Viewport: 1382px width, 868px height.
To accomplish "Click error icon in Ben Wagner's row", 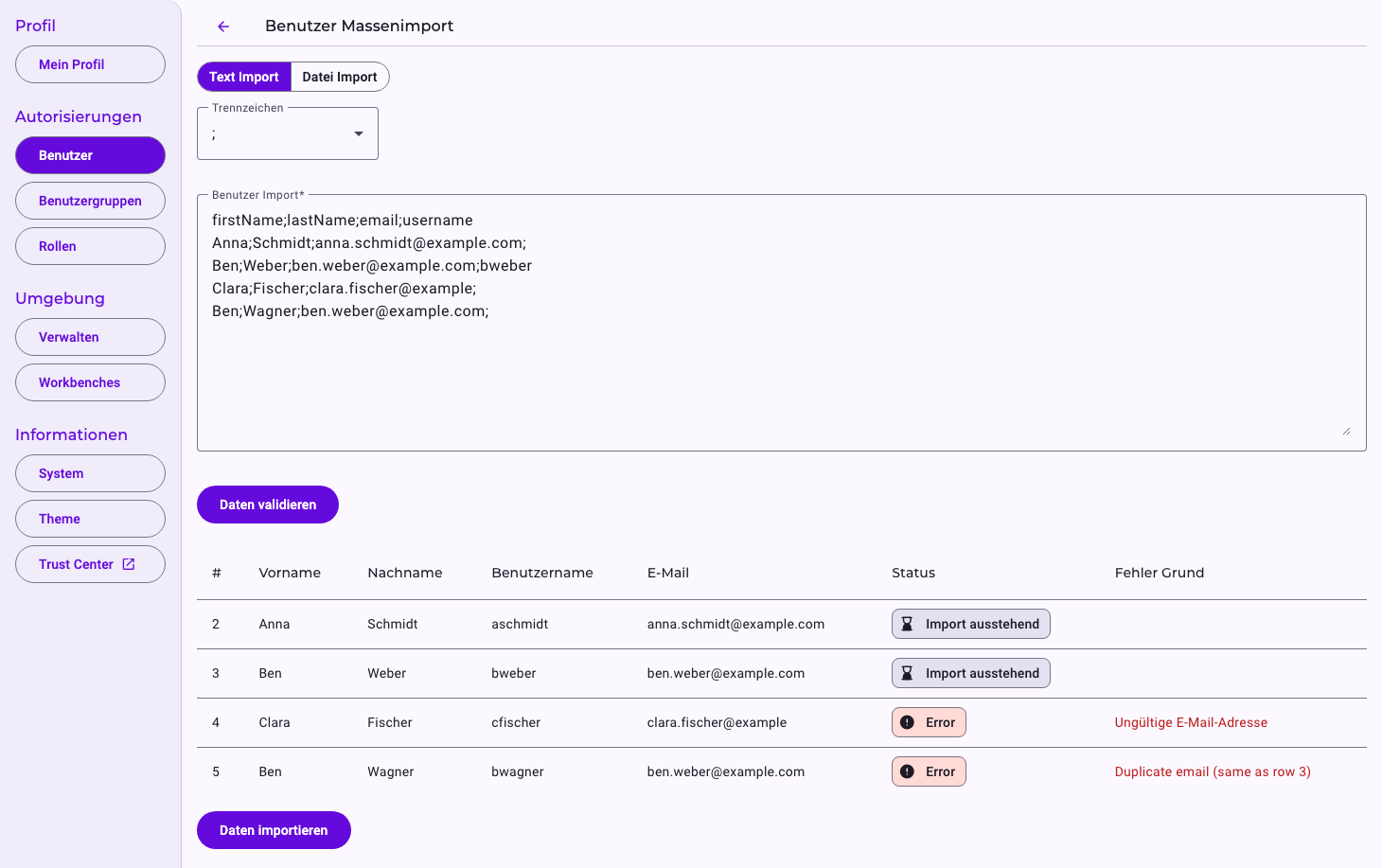I will click(907, 771).
